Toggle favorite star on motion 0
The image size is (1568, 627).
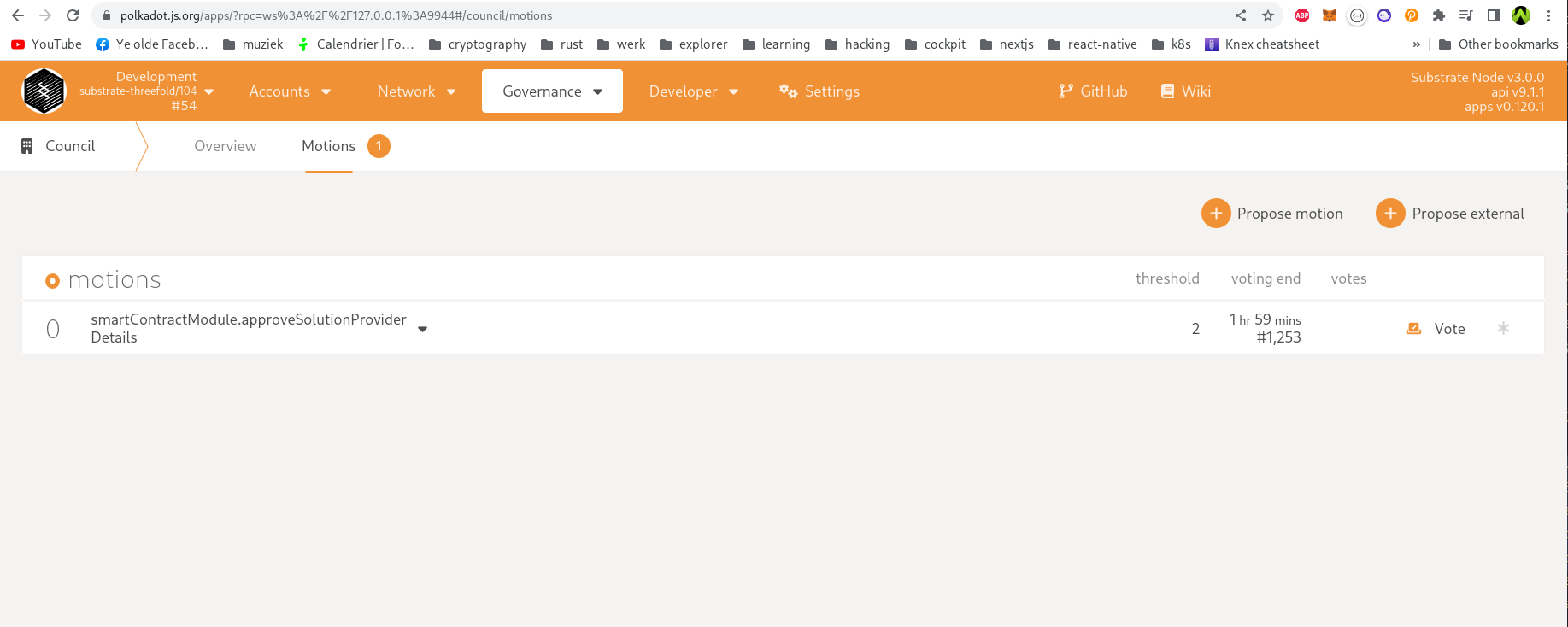[1503, 328]
